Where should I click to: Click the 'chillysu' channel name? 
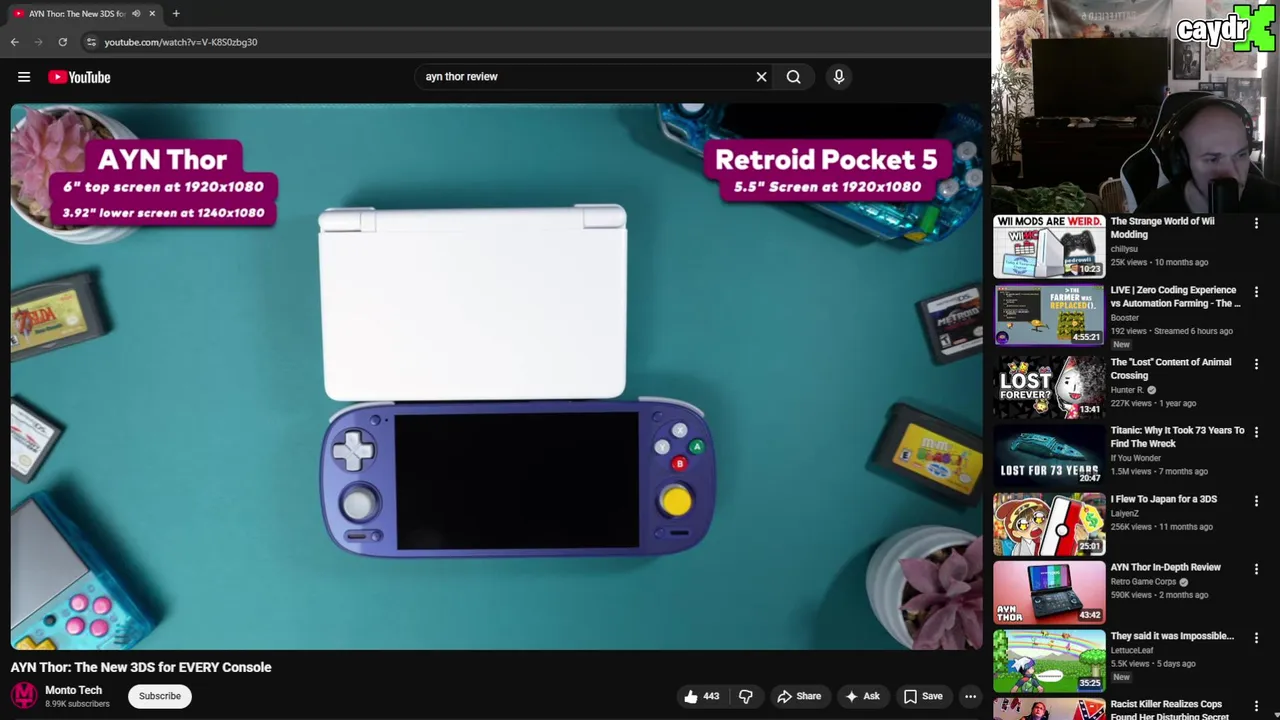click(x=1124, y=249)
